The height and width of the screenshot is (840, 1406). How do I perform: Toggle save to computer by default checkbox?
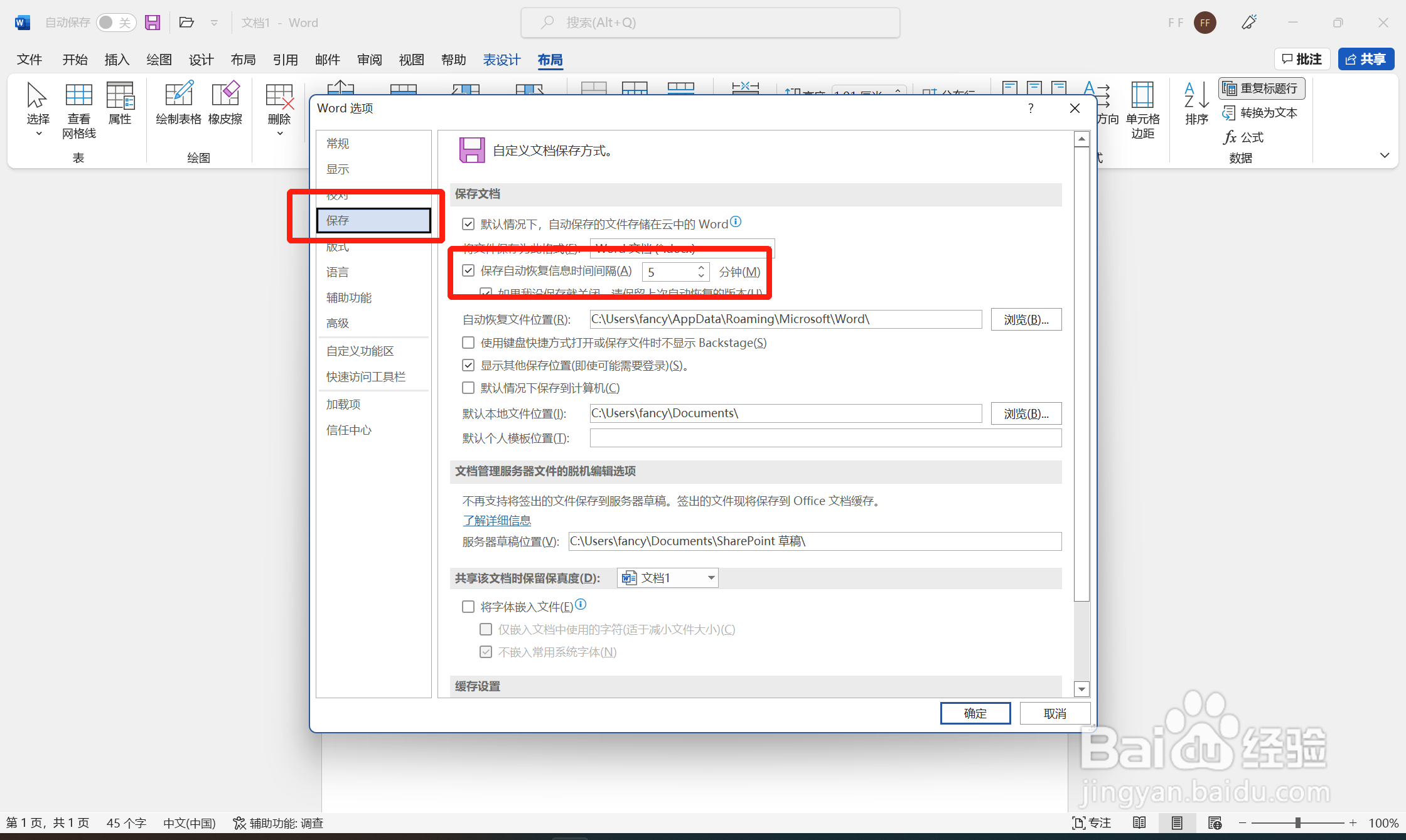tap(468, 388)
